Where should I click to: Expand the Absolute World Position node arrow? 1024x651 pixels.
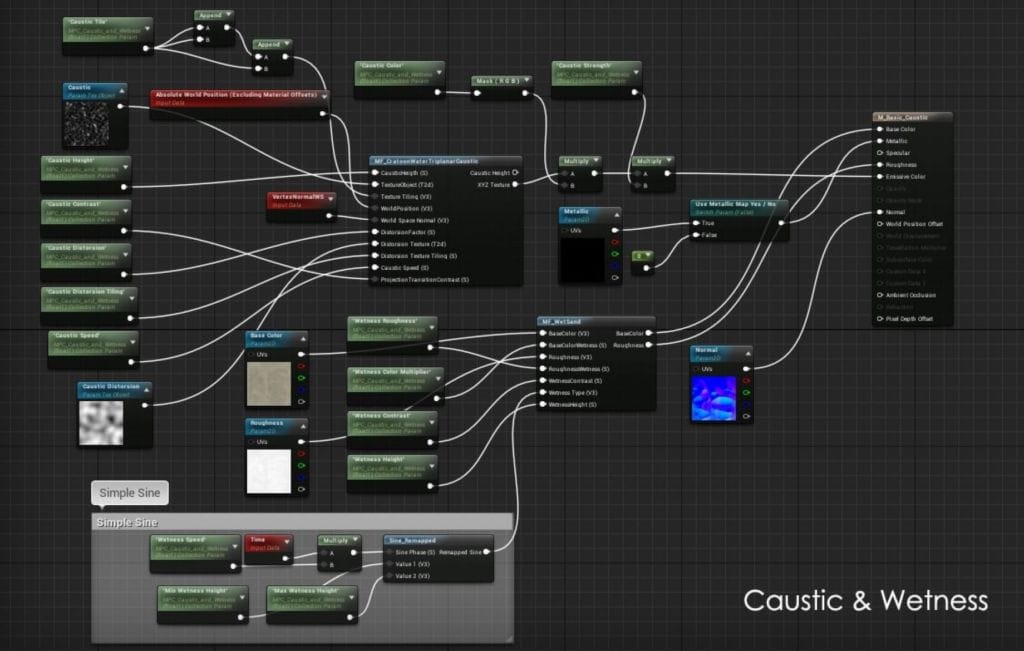[324, 97]
